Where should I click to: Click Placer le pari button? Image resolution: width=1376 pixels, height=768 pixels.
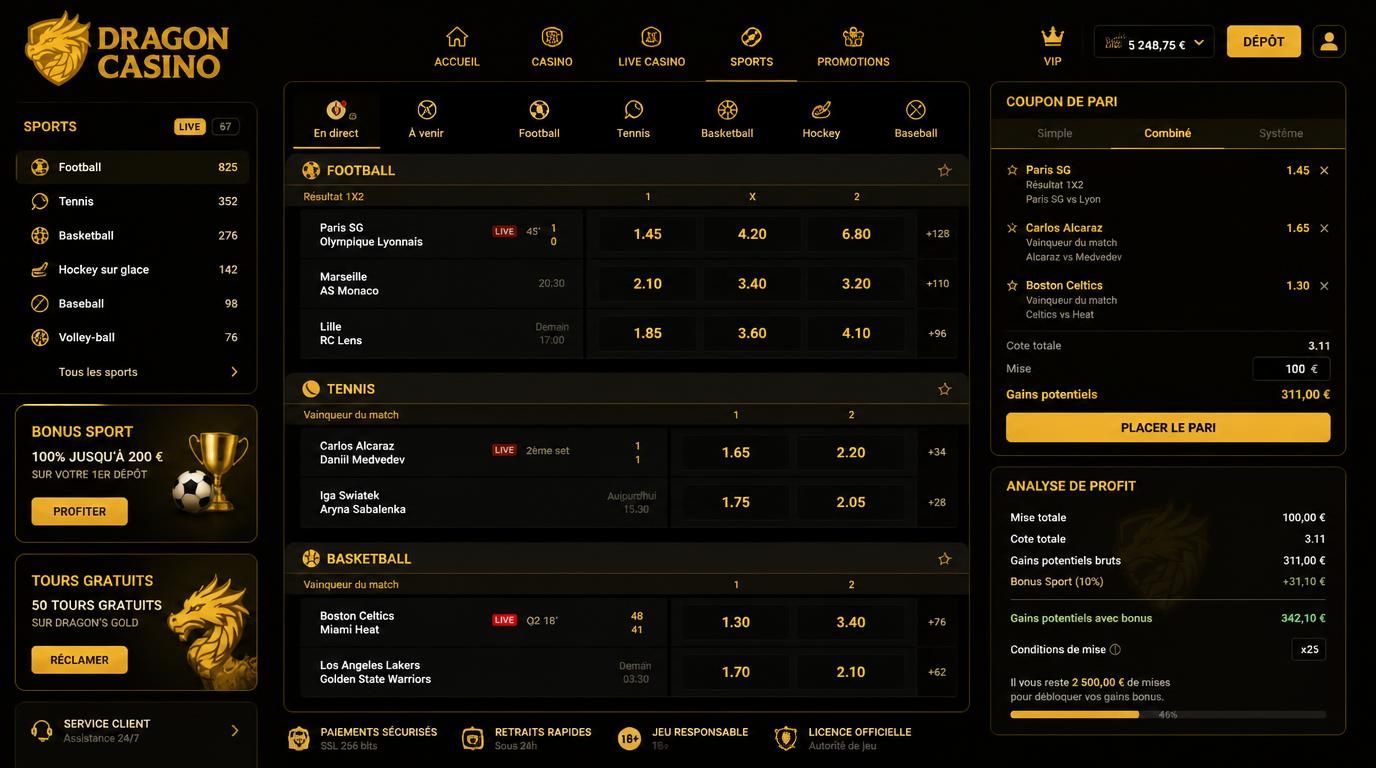pyautogui.click(x=1168, y=428)
